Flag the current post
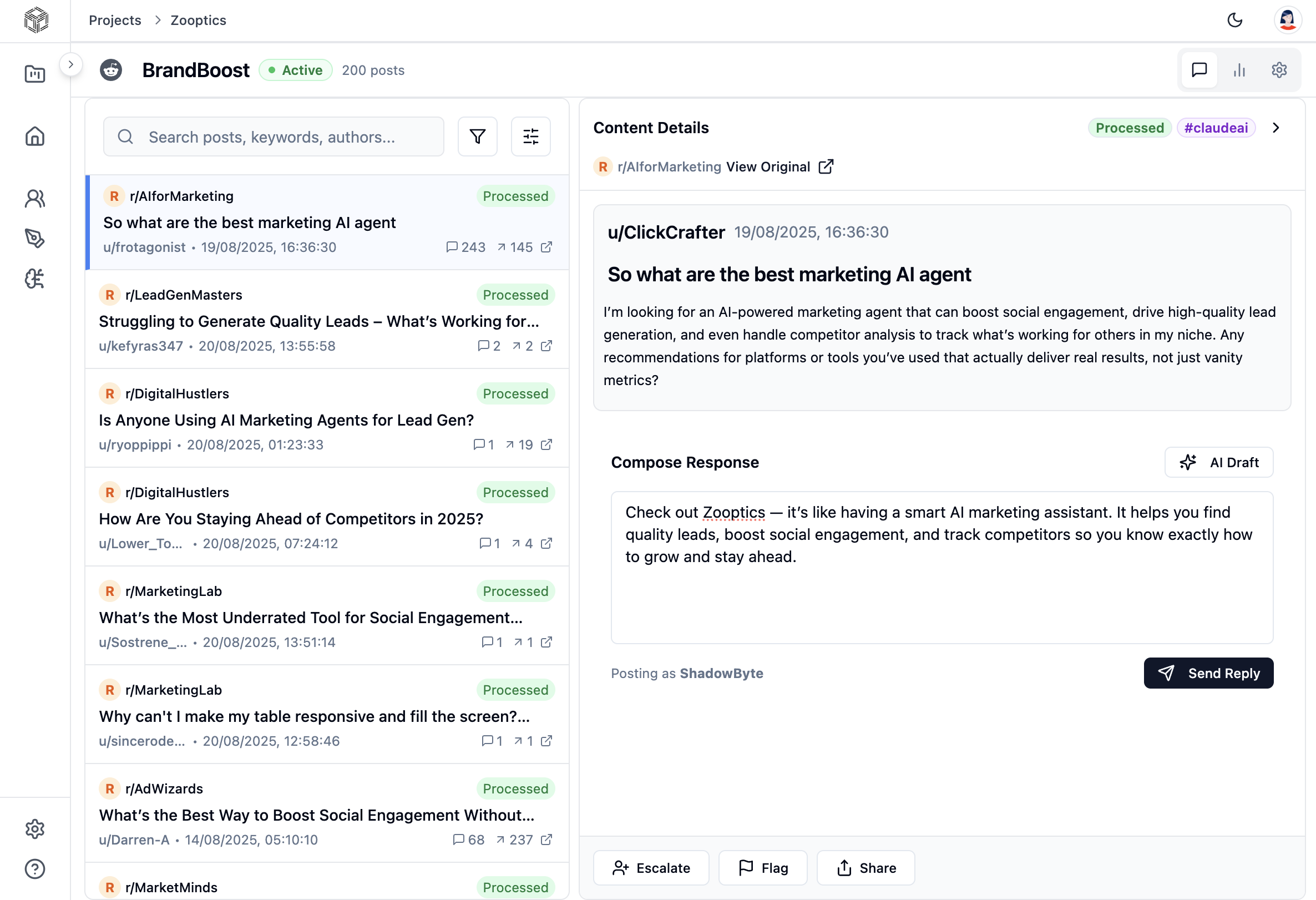The width and height of the screenshot is (1316, 900). [763, 868]
